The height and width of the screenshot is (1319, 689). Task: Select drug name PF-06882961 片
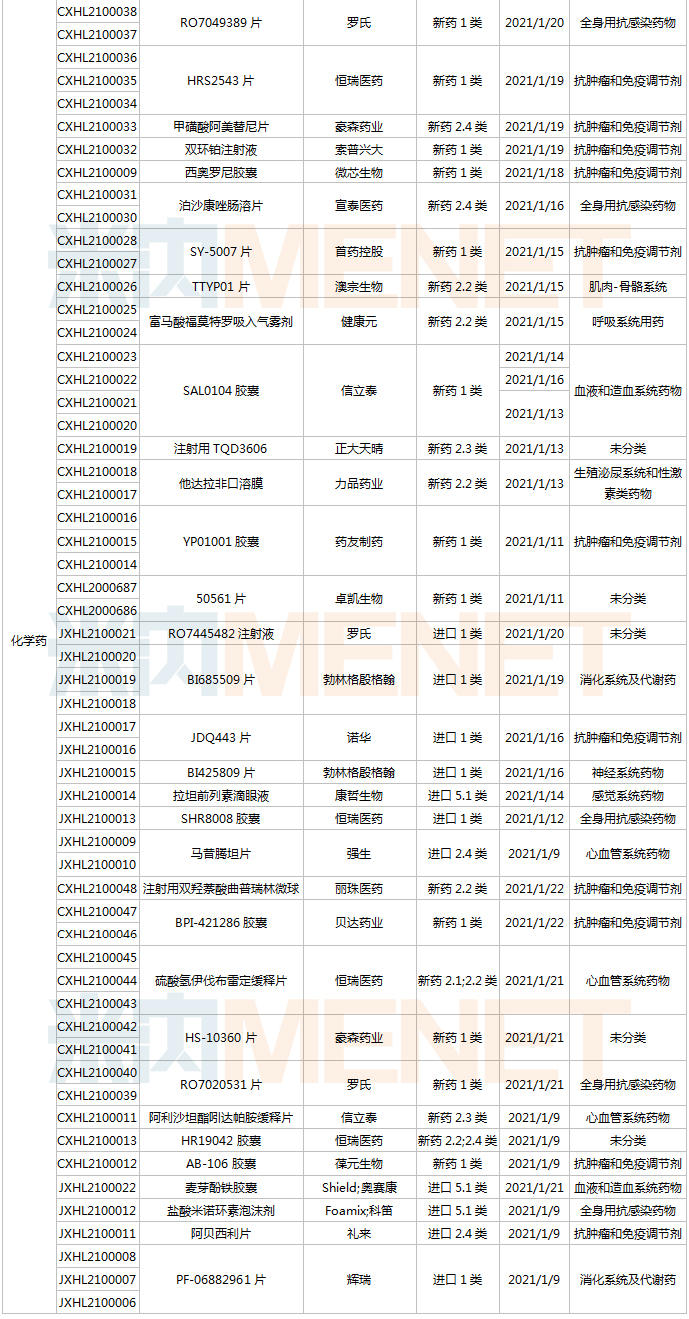[x=220, y=1280]
